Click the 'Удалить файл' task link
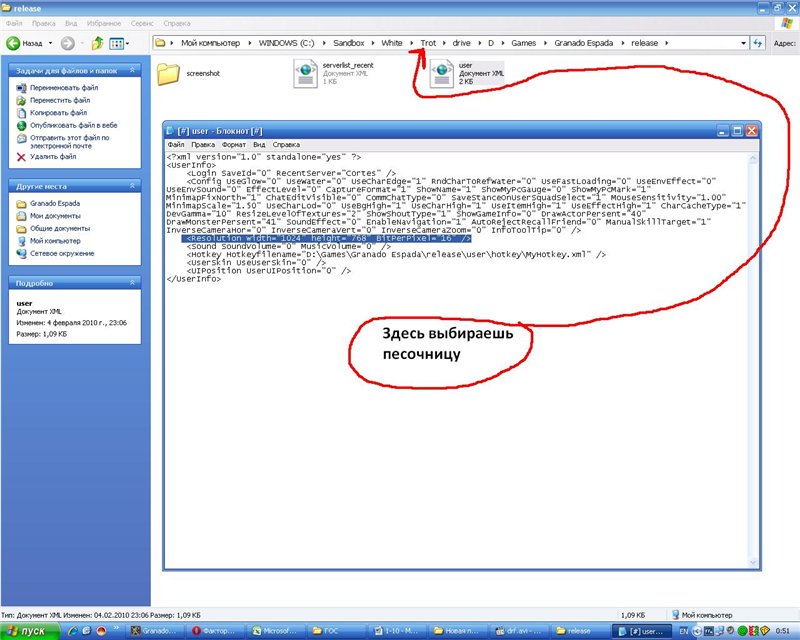This screenshot has height=640, width=800. pyautogui.click(x=53, y=157)
